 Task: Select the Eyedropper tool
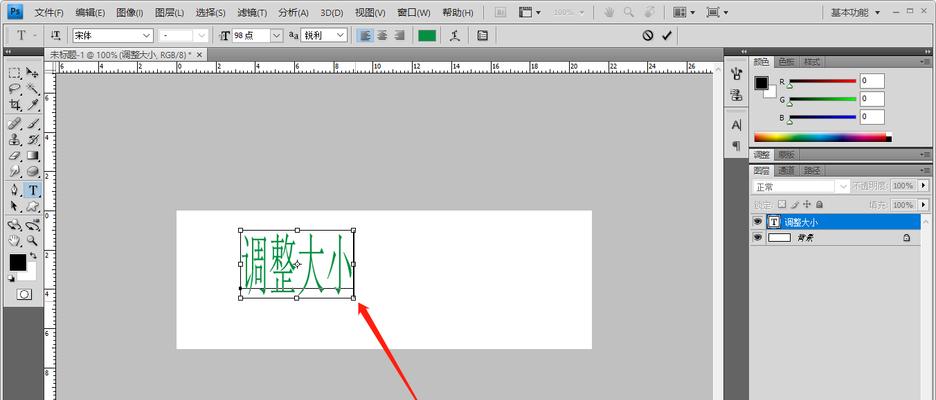point(32,104)
